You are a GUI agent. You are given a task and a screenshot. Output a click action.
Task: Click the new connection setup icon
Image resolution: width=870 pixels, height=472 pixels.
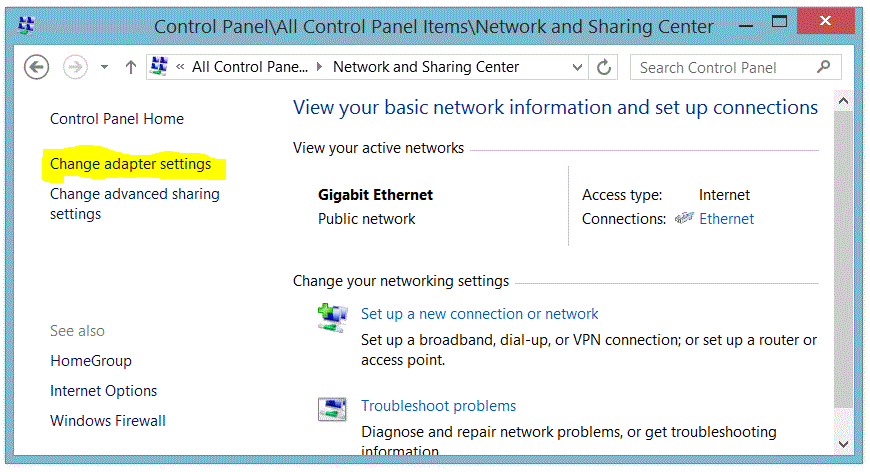coord(332,319)
